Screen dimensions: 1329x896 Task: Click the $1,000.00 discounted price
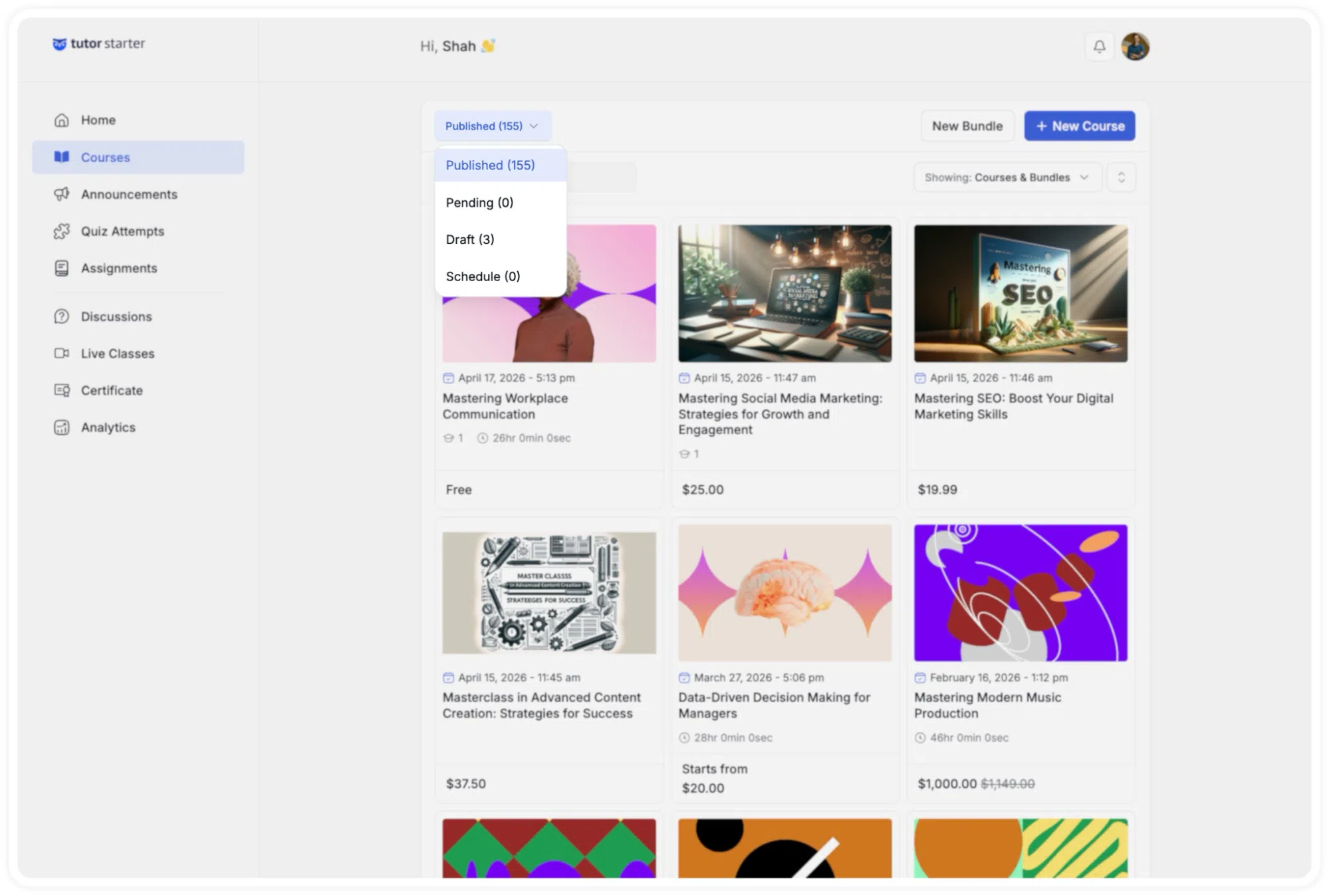947,784
